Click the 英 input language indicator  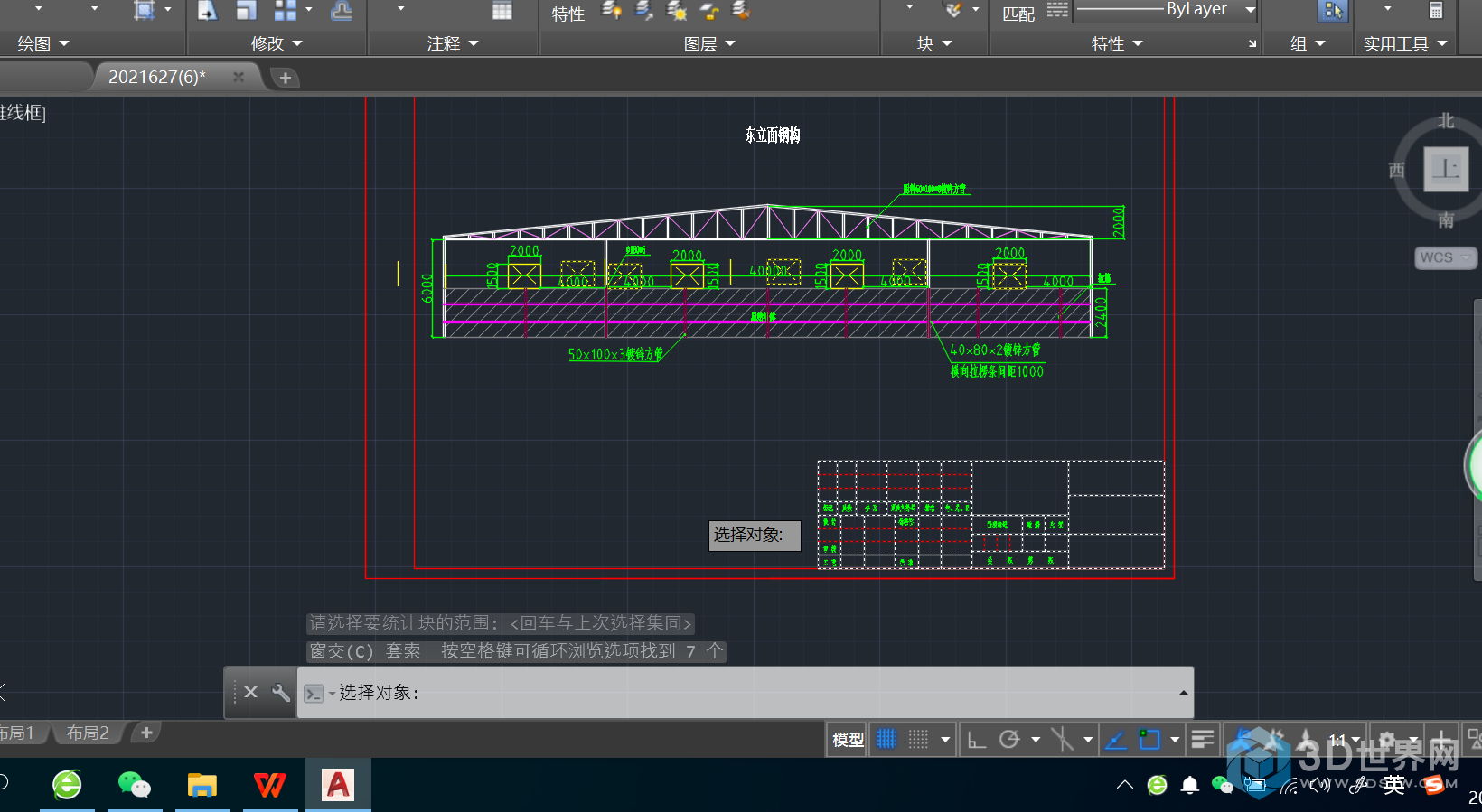click(x=1394, y=785)
